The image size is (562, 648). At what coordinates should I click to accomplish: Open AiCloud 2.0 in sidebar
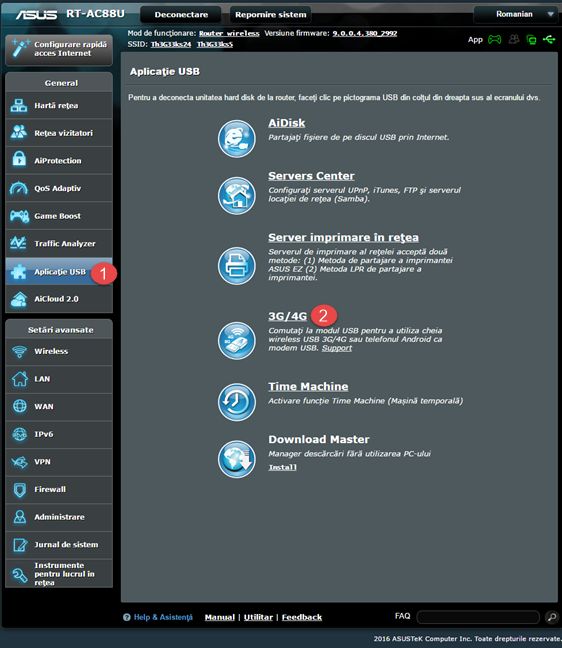59,299
